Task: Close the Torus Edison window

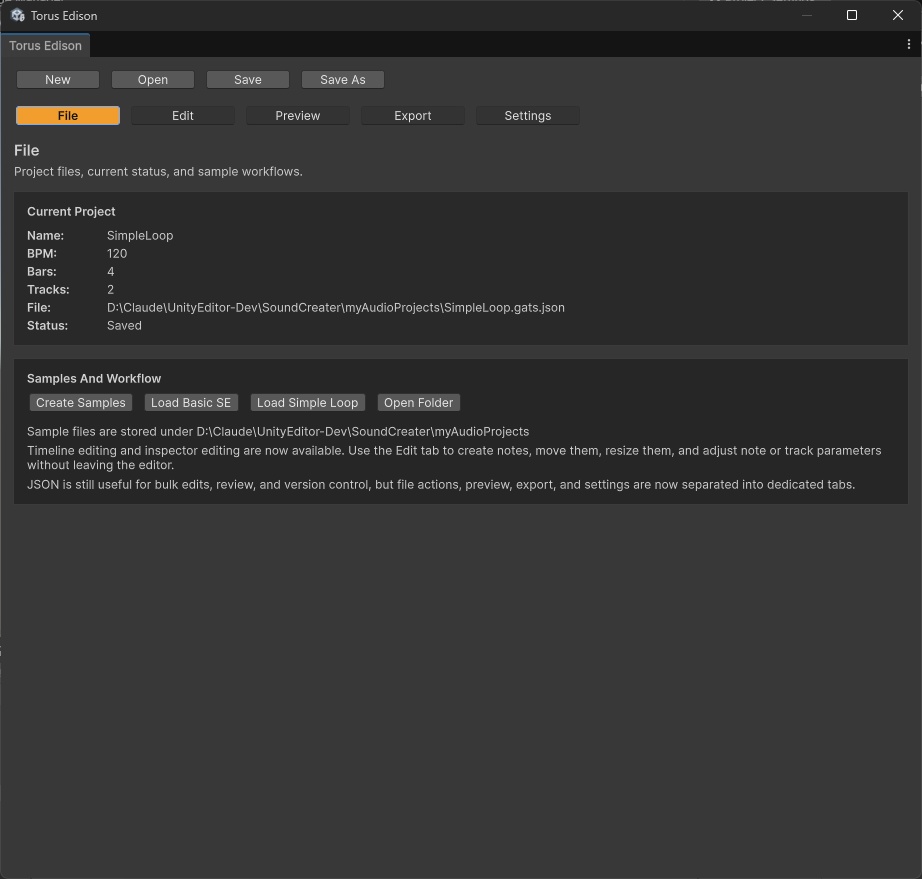Action: click(897, 15)
